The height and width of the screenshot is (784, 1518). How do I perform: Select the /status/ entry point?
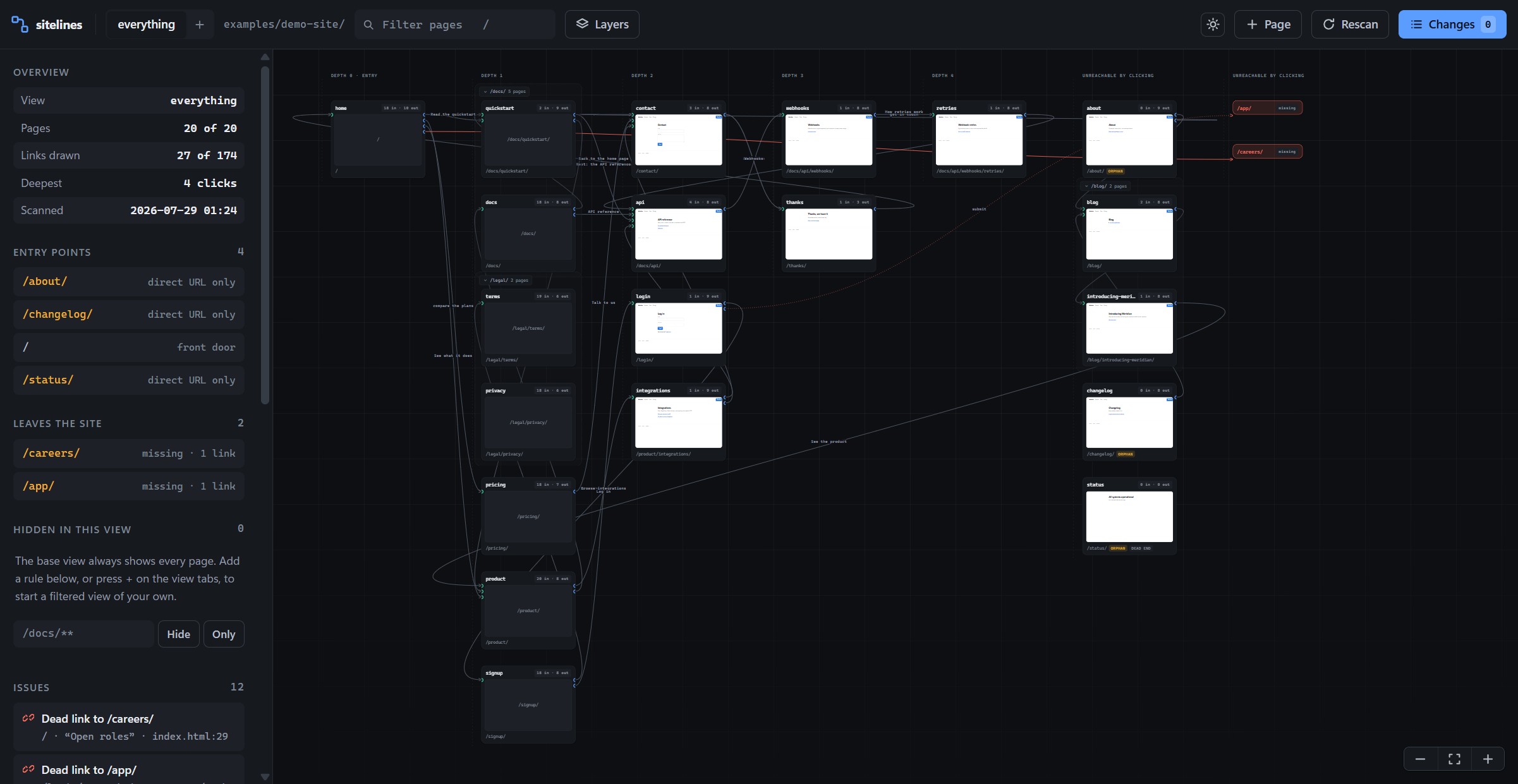(x=129, y=380)
